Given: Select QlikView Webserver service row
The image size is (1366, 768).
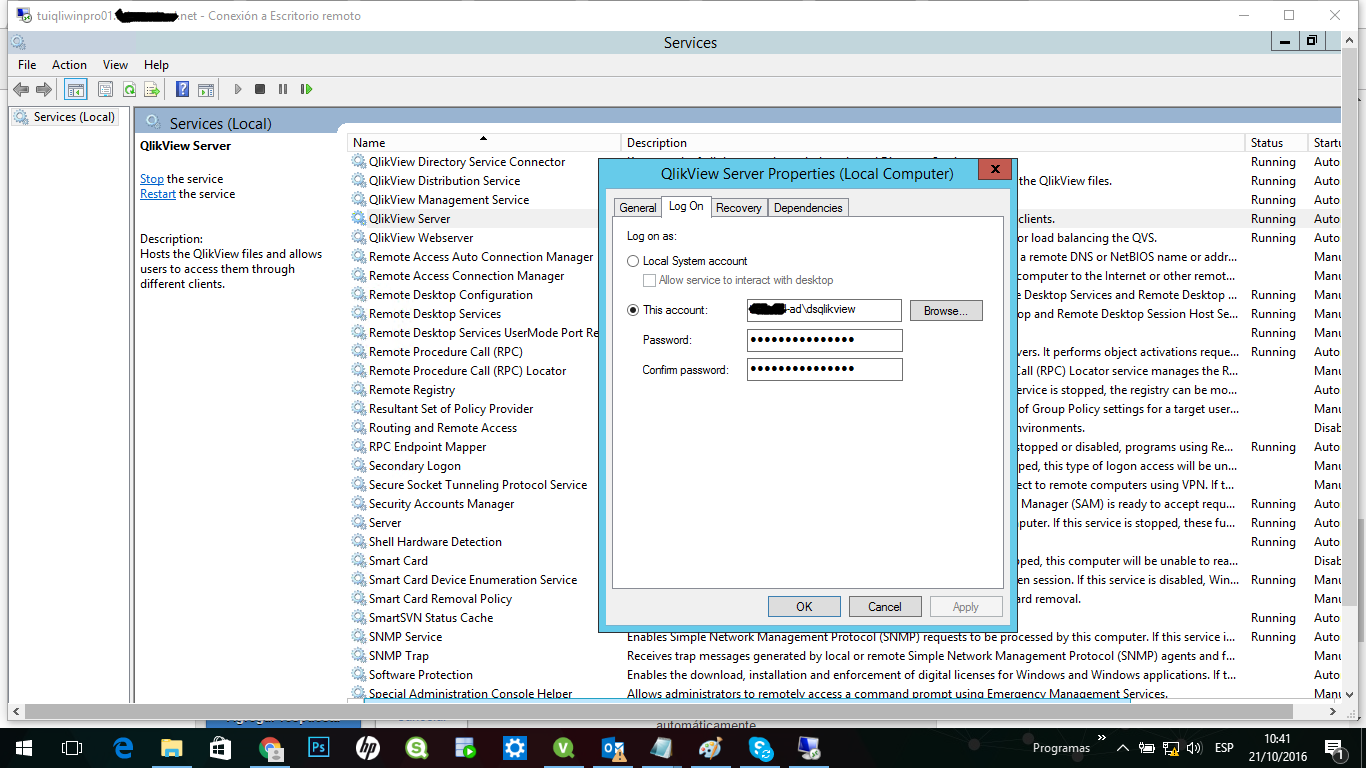Looking at the screenshot, I should tap(421, 238).
